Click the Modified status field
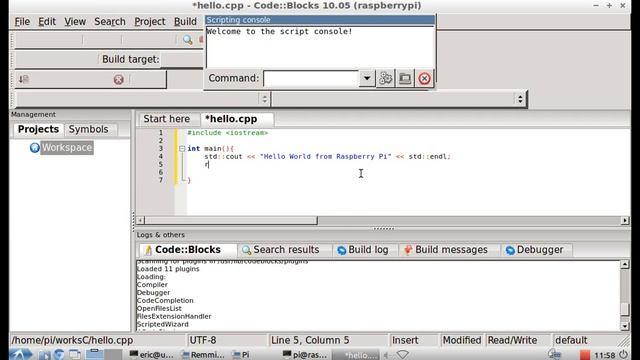This screenshot has height=360, width=640. coord(462,340)
